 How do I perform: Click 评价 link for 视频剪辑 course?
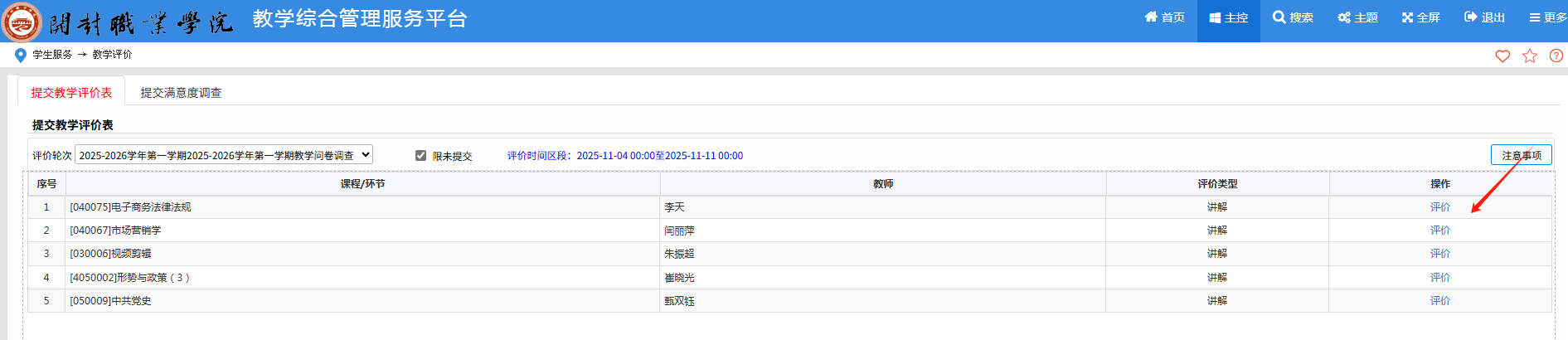tap(1439, 254)
